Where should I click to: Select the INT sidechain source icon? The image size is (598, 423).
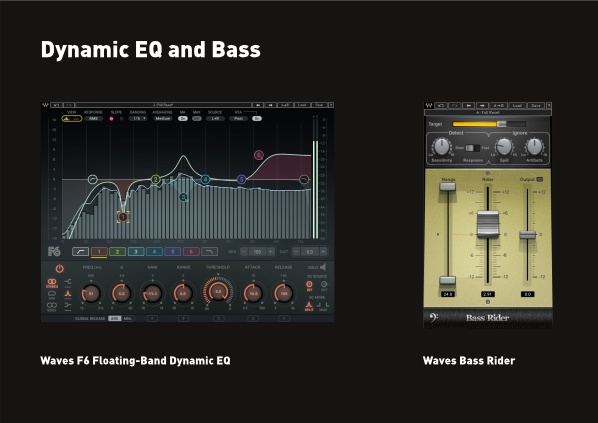coord(309,285)
